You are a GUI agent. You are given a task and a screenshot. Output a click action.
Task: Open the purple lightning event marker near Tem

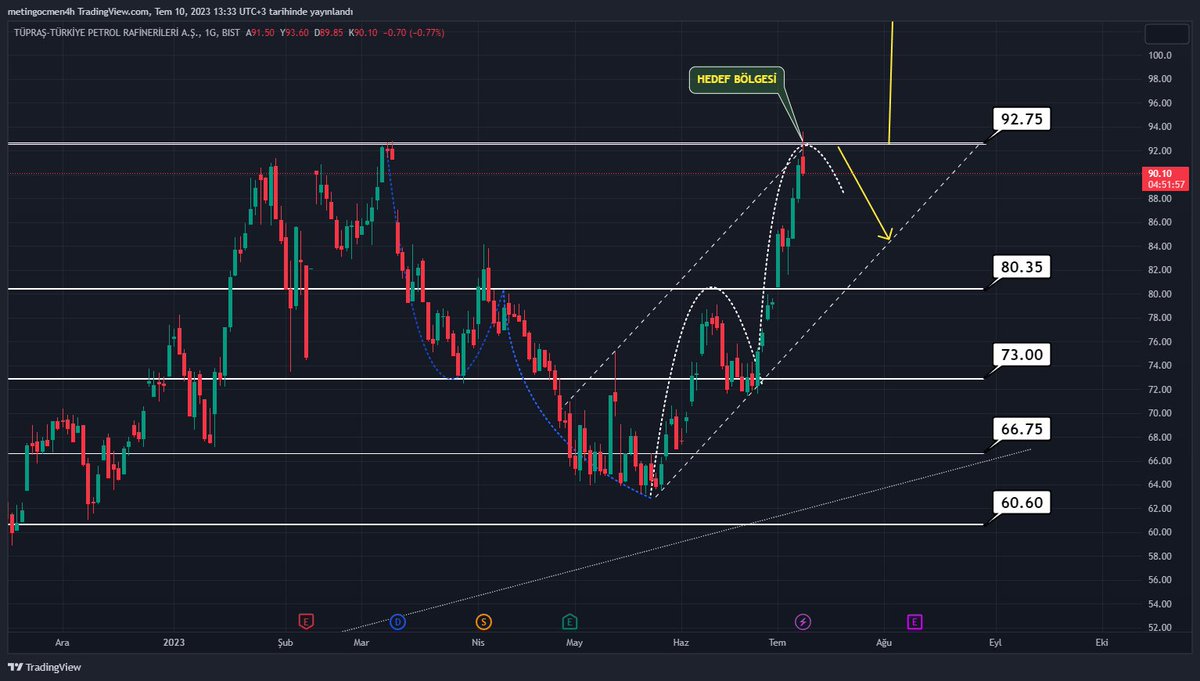803,622
